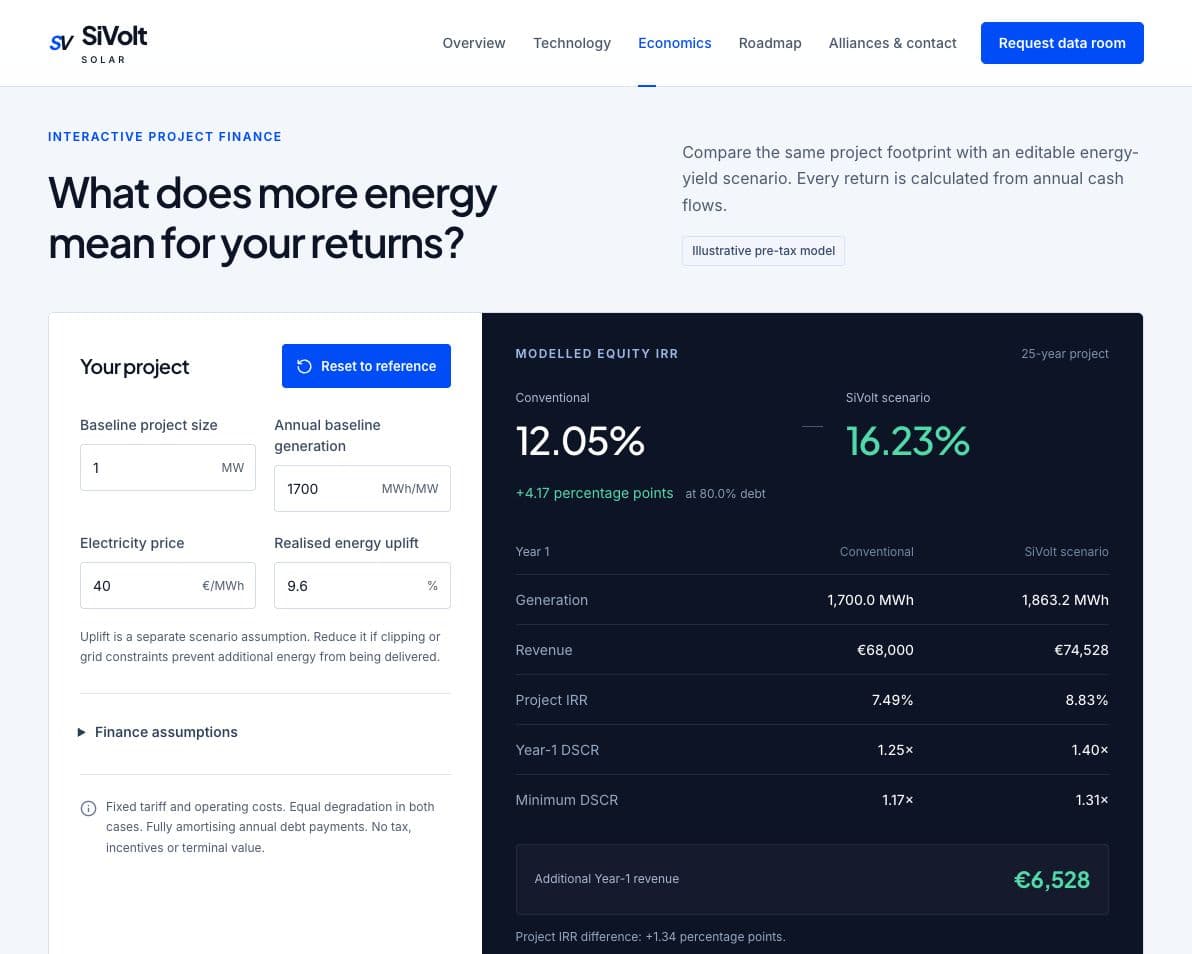Screen dimensions: 1192x954
Task: Click the SiVolt scenario IRR 16.23%
Action: click(908, 441)
